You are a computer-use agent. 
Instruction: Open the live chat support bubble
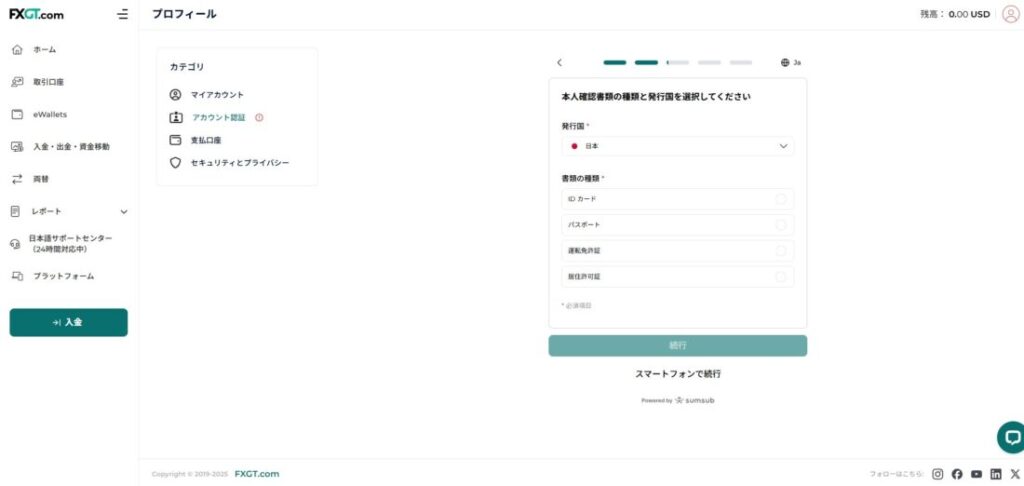click(1012, 437)
